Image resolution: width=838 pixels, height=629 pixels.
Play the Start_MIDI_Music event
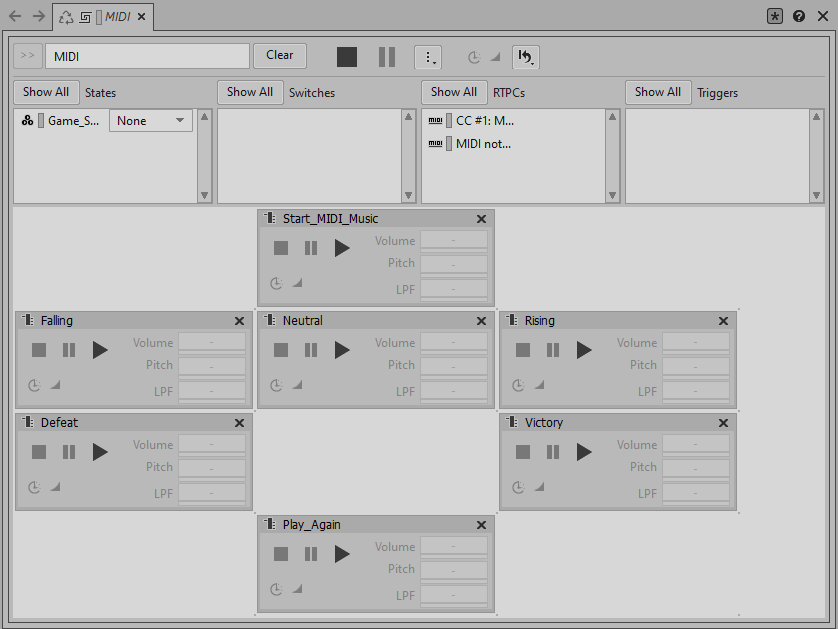(x=342, y=248)
